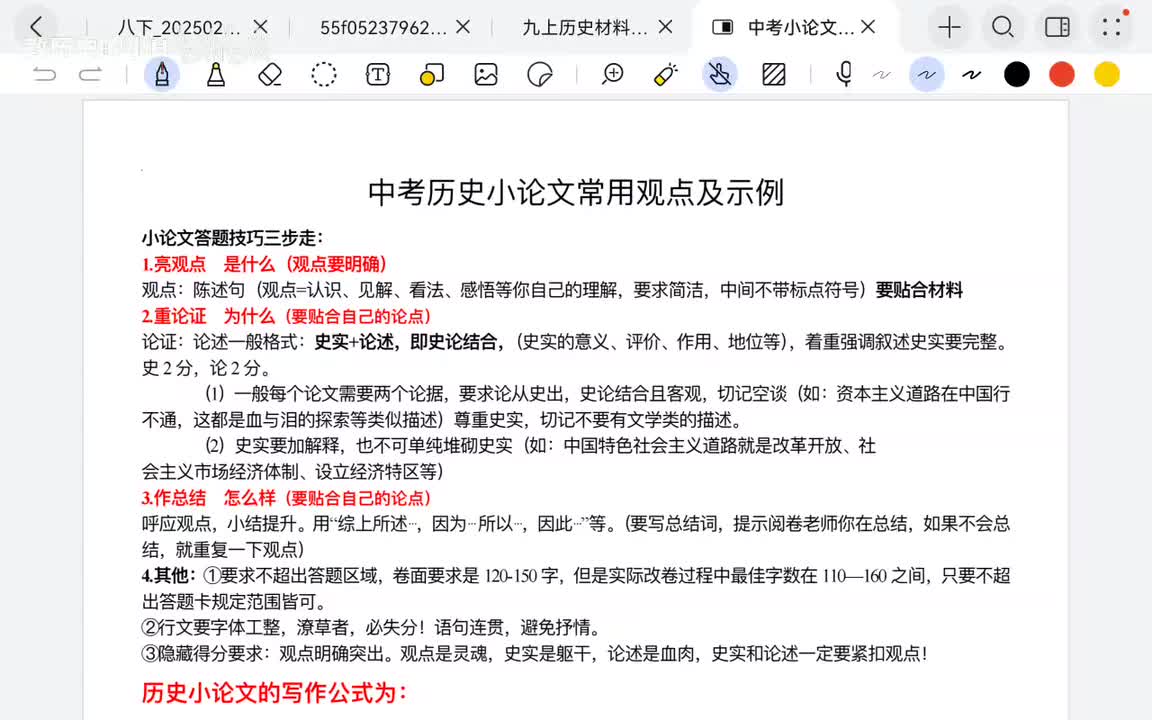The height and width of the screenshot is (720, 1152).
Task: Click red heading 历史小论文的写作公式为
Action: click(274, 693)
